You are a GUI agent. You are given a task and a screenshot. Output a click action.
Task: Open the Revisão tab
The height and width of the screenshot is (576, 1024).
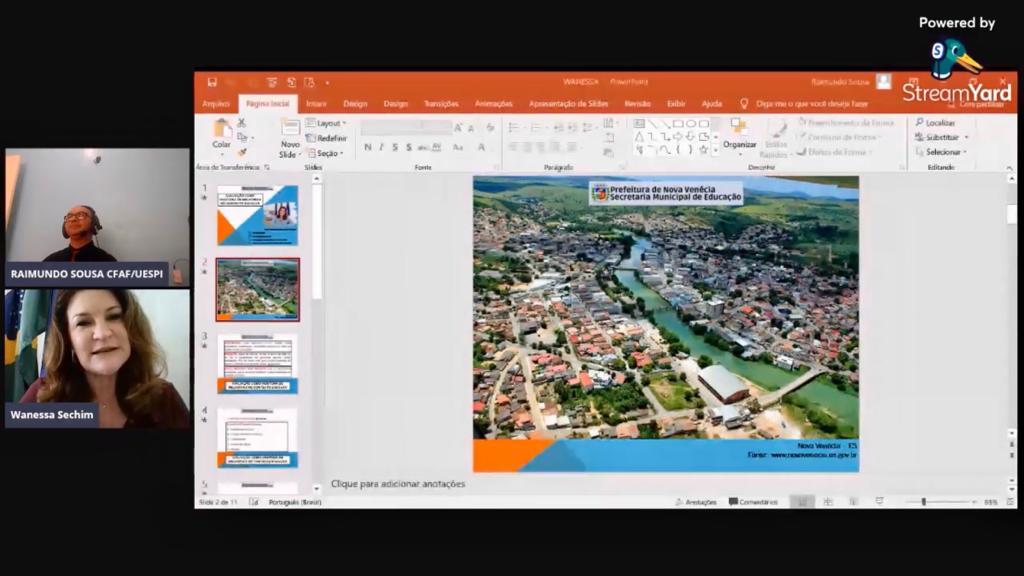637,104
